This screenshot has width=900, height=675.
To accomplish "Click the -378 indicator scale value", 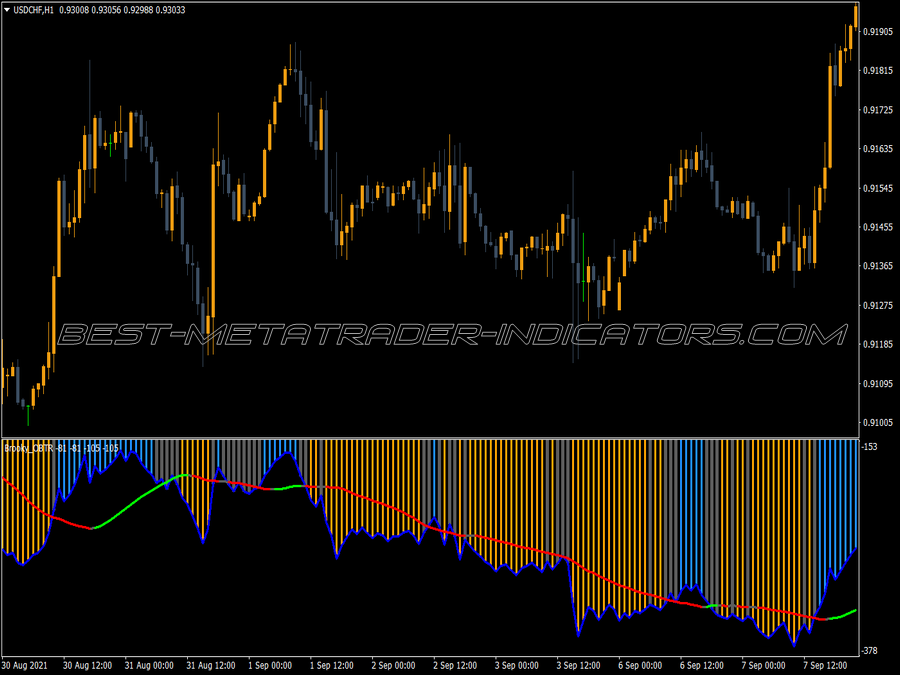I will click(x=870, y=651).
